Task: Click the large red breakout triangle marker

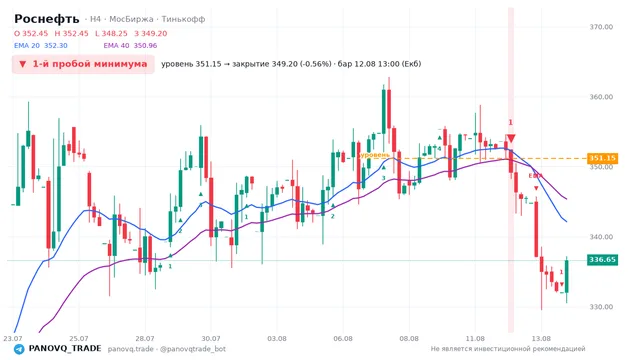Action: (x=511, y=138)
